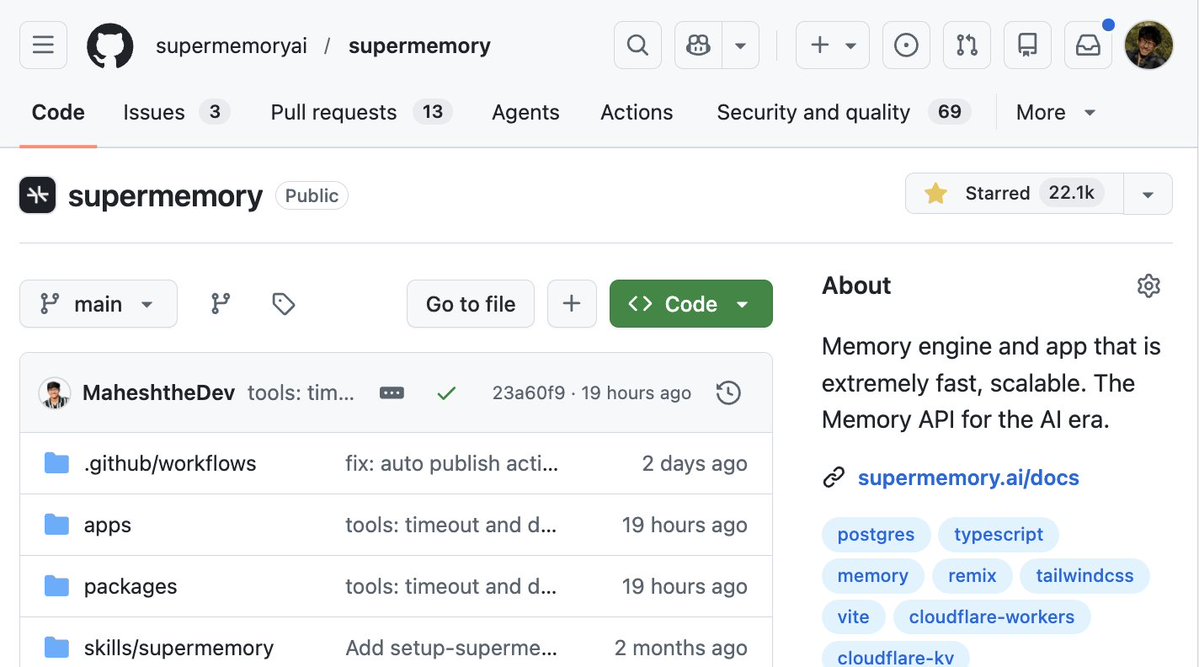Viewport: 1199px width, 667px height.
Task: Open the apps folder
Action: click(x=107, y=525)
